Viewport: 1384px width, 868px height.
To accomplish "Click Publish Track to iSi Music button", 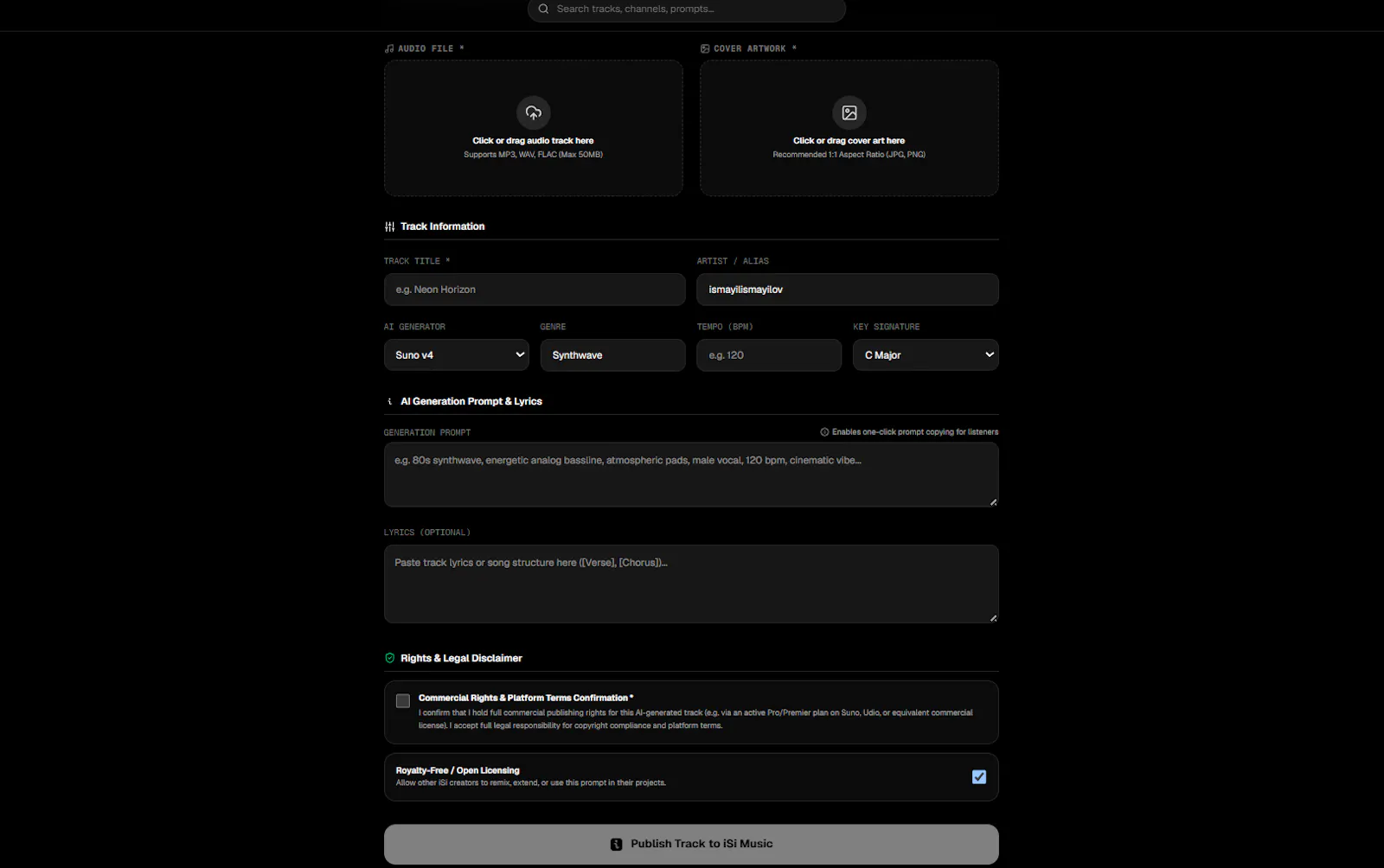I will coord(691,844).
